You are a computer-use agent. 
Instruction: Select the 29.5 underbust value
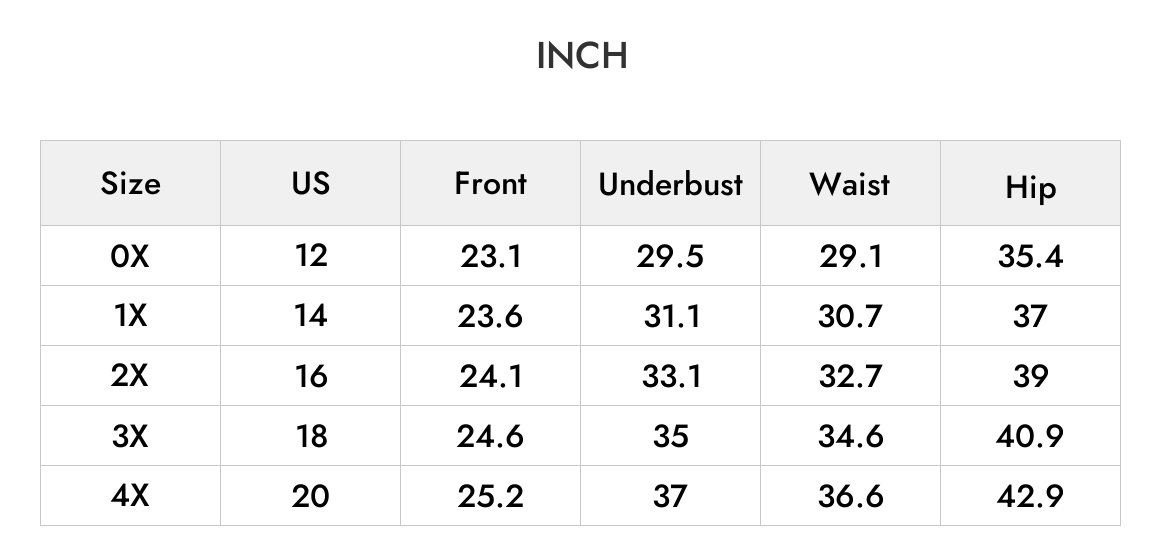coord(670,257)
